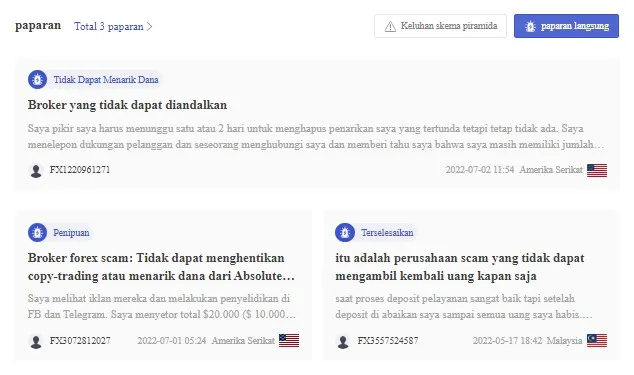Click the flag beside 2022-07-01 Amerika Serikat
The width and height of the screenshot is (634, 375).
click(289, 341)
